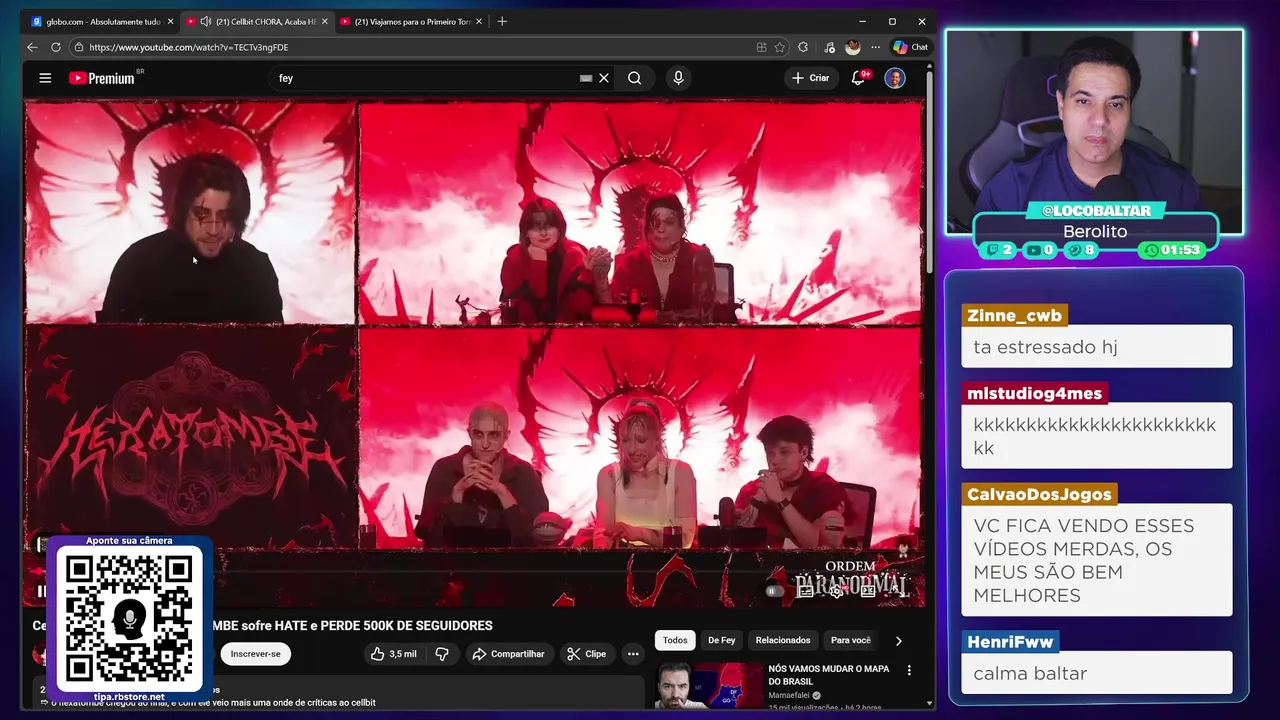This screenshot has width=1280, height=720.
Task: Toggle the autoplay switch in player
Action: 773,591
